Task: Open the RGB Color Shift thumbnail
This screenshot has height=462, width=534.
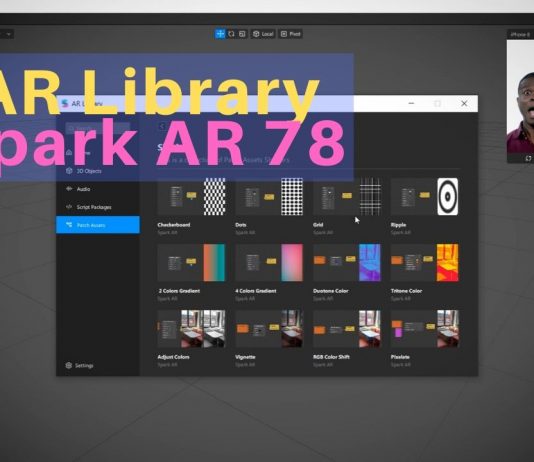Action: pos(347,329)
